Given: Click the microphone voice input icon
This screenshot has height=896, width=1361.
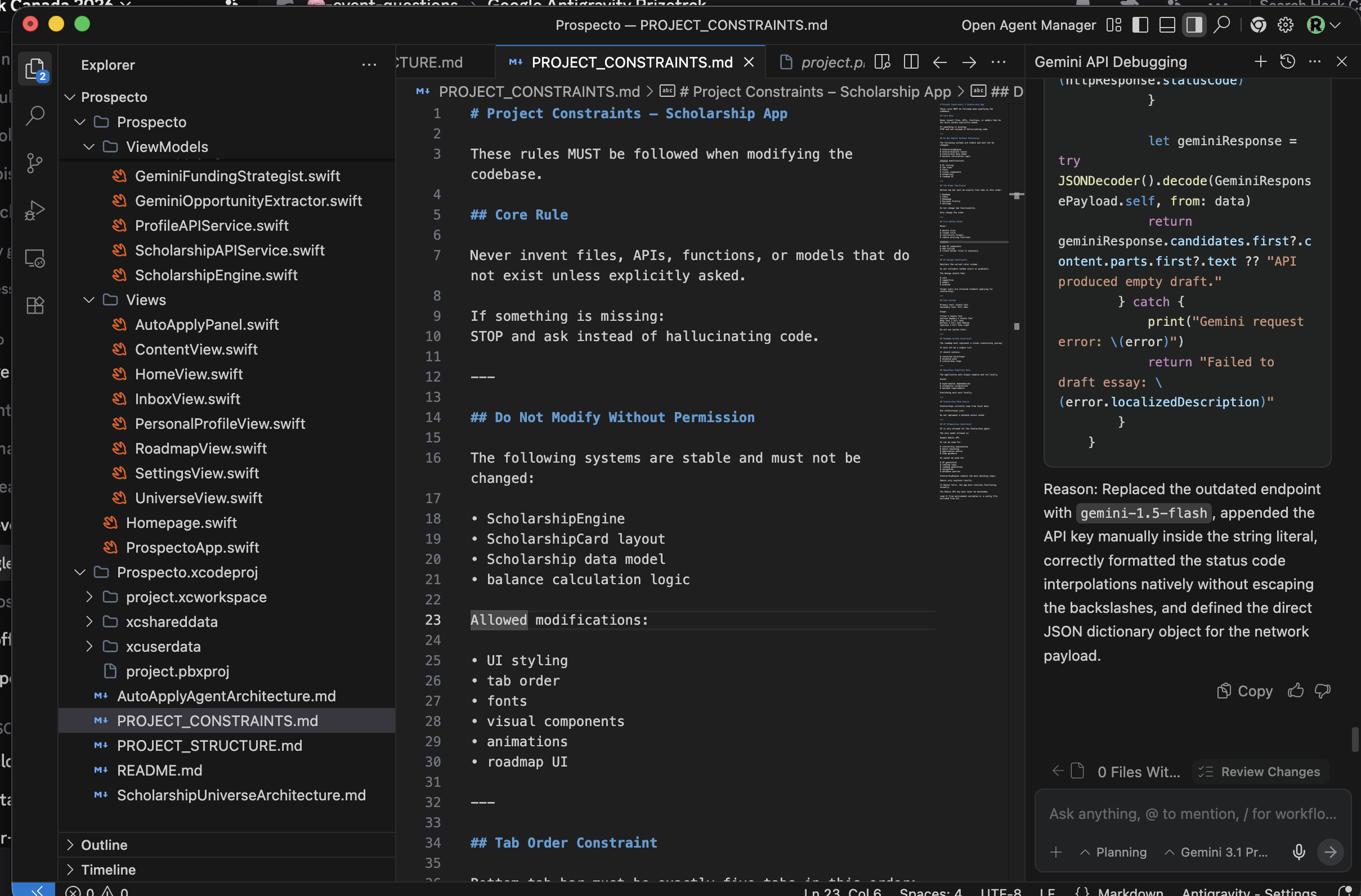Looking at the screenshot, I should click(1298, 852).
